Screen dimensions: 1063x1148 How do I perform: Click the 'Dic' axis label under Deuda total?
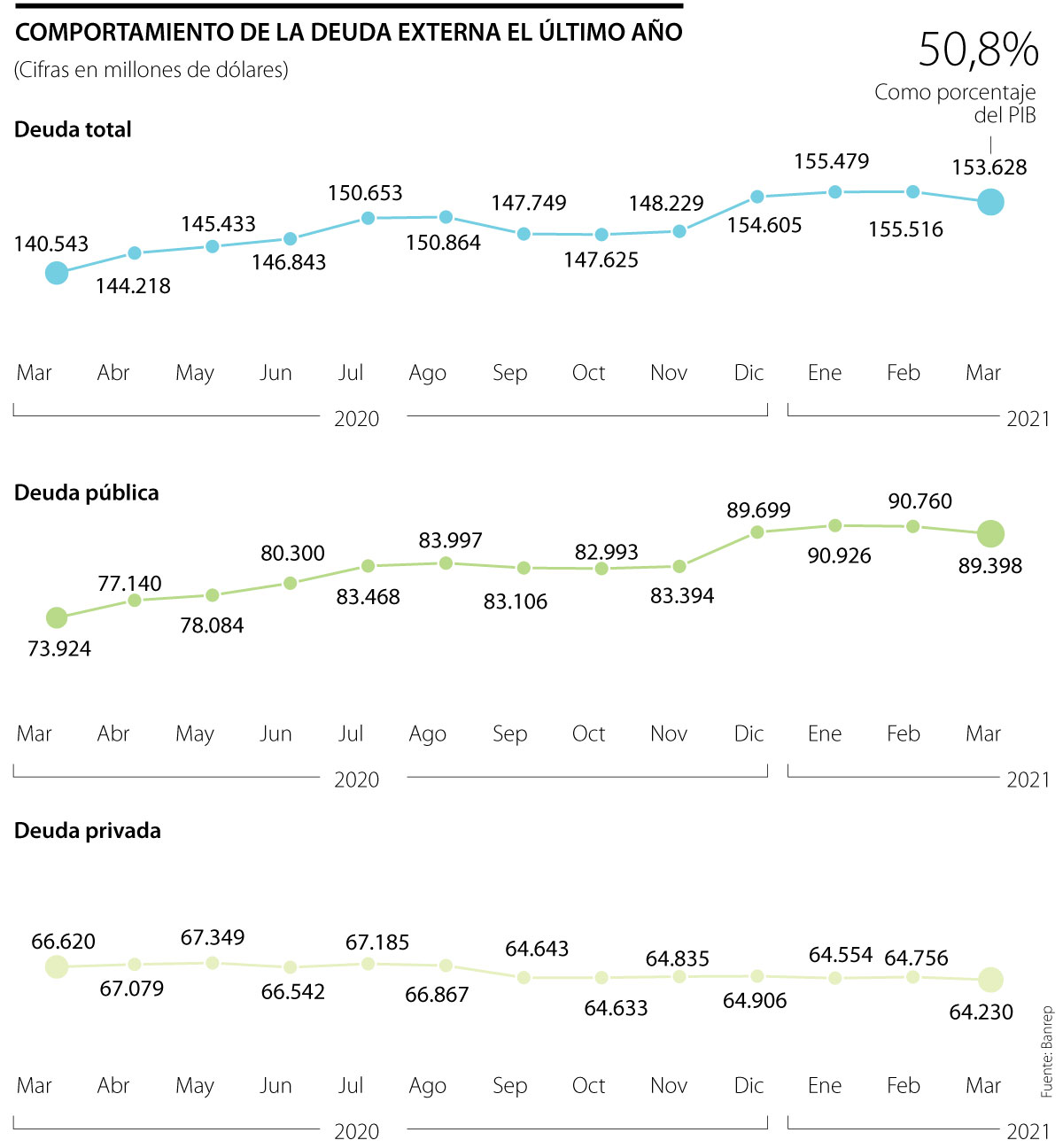click(x=749, y=373)
